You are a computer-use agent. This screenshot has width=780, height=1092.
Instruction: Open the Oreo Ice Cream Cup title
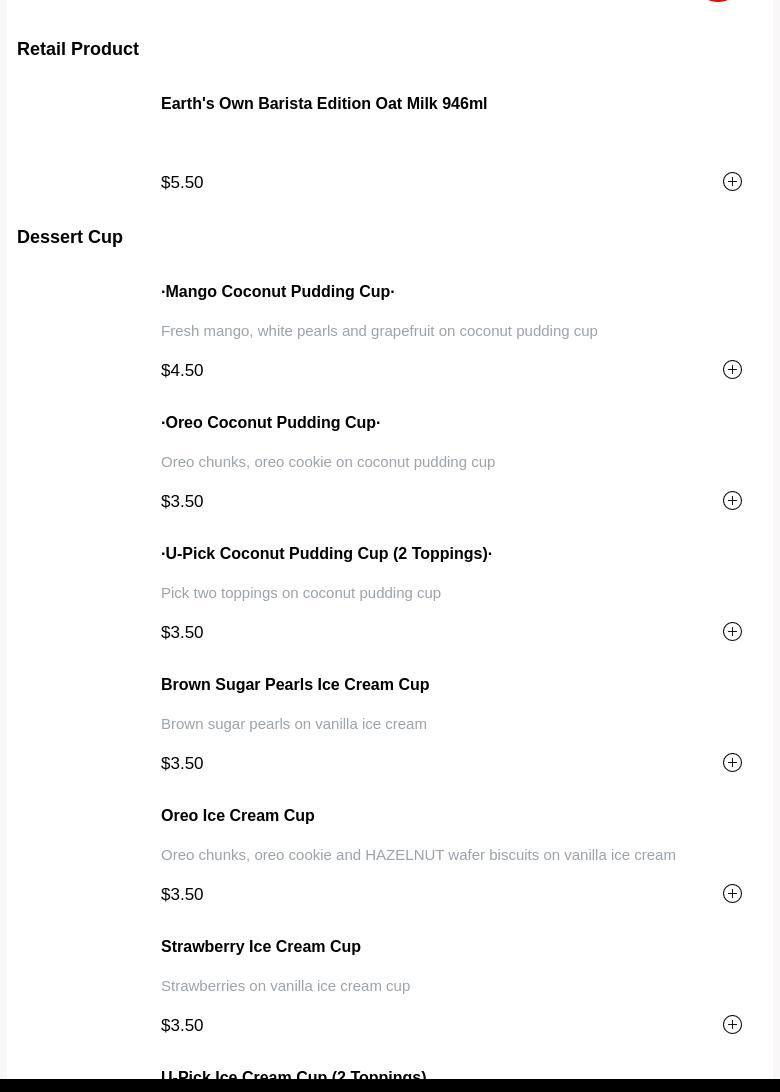coord(237,816)
